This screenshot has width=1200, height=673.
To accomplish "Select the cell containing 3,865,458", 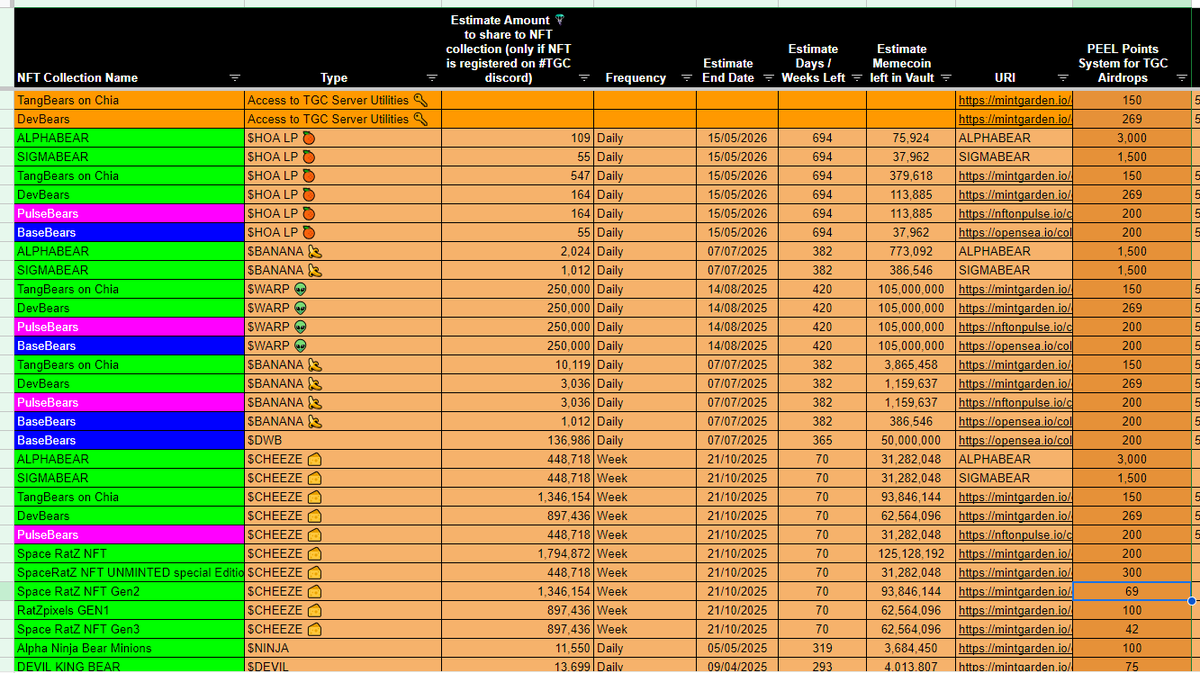I will [x=912, y=365].
